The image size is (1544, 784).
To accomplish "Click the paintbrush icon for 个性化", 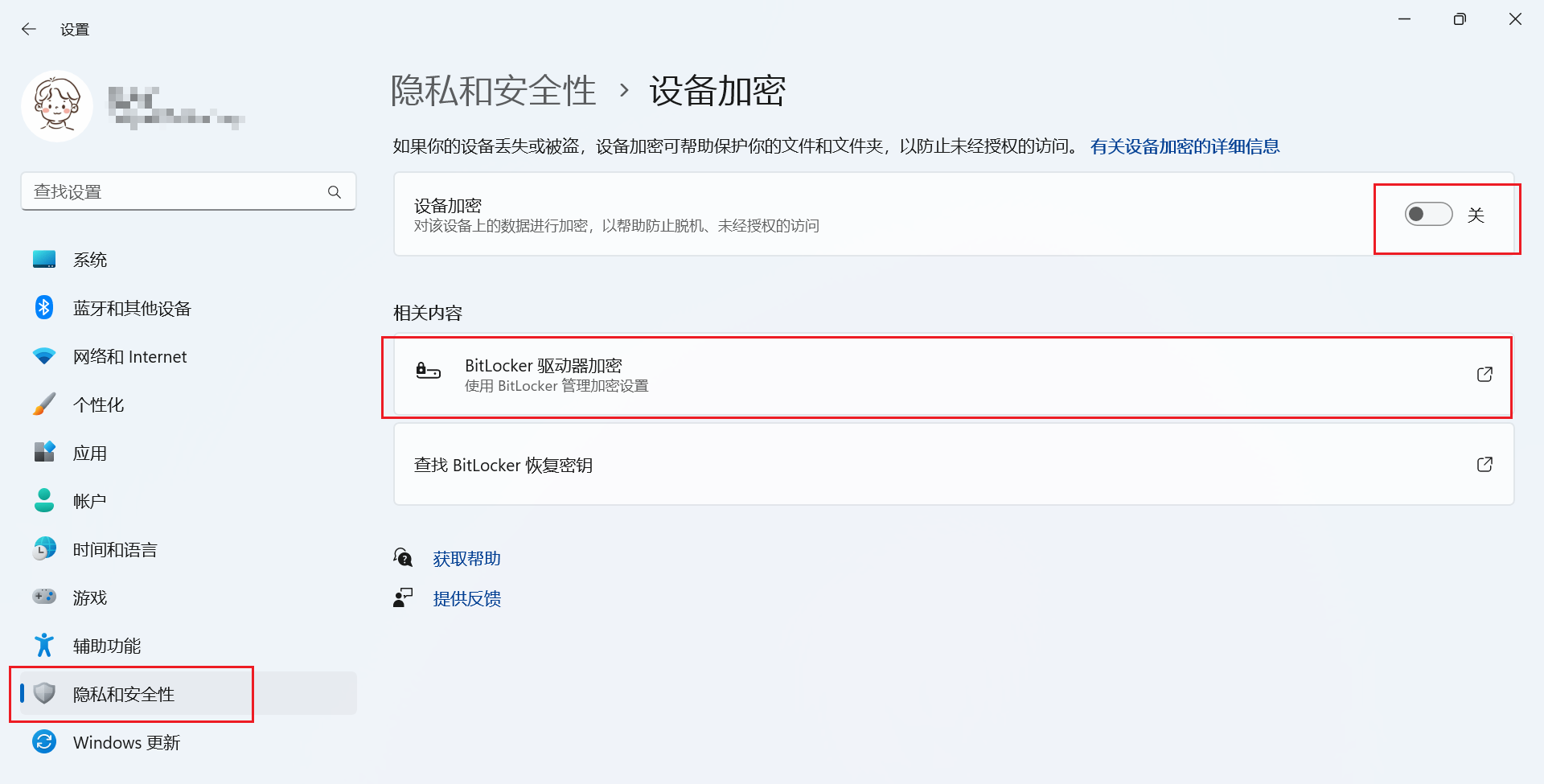I will (44, 404).
